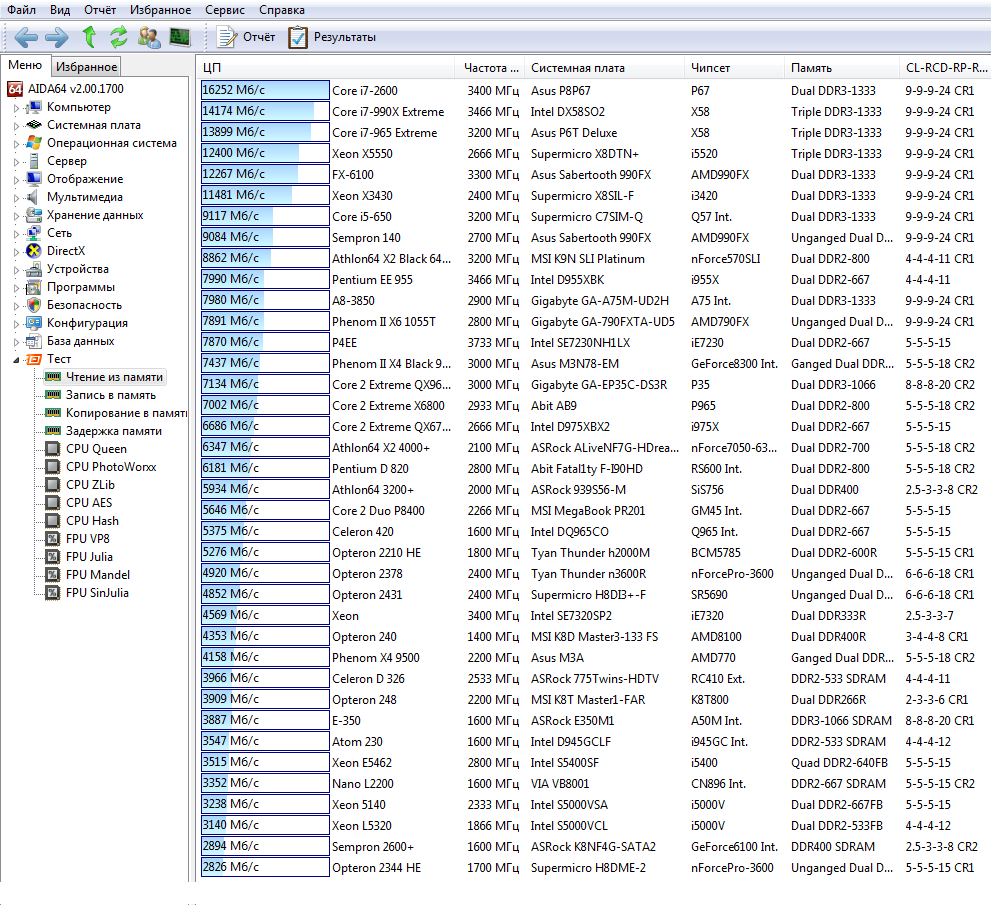
Task: Click the Тест folder icon
Action: (33, 360)
